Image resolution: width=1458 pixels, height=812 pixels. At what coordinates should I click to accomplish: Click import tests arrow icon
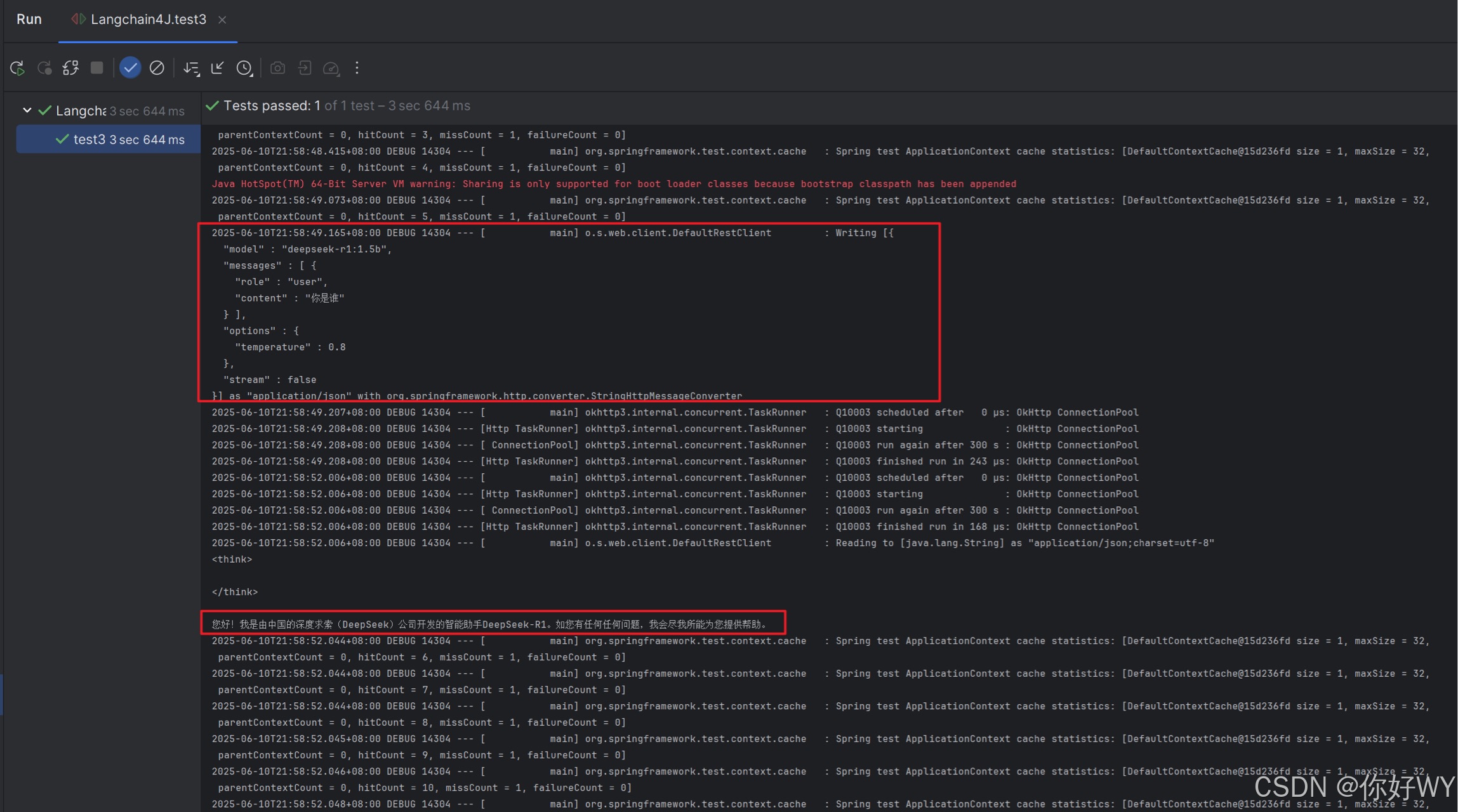305,68
